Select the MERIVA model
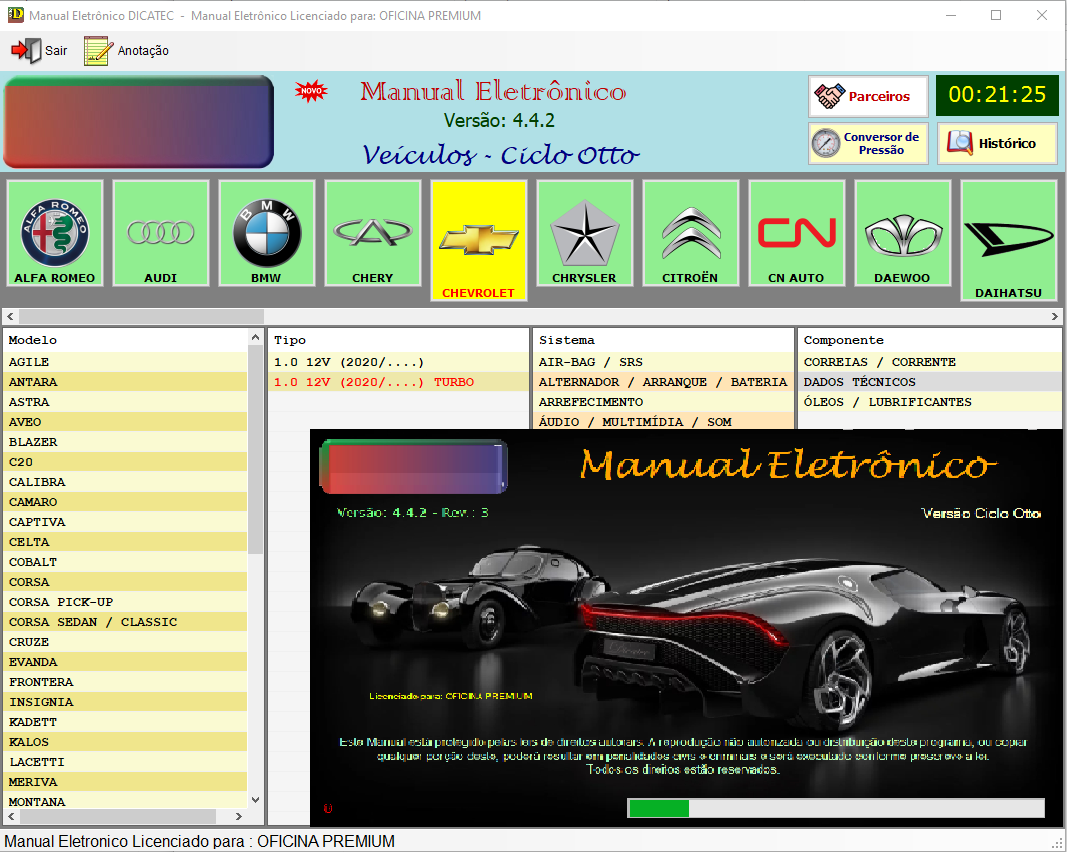Screen dimensions: 1067x852 coord(126,782)
